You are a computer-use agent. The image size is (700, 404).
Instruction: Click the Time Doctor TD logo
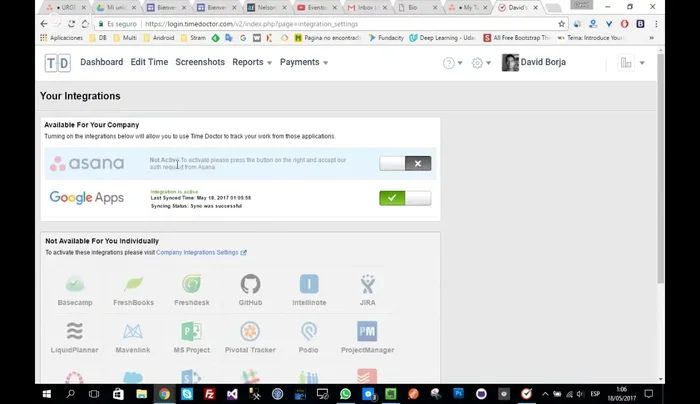coord(58,63)
